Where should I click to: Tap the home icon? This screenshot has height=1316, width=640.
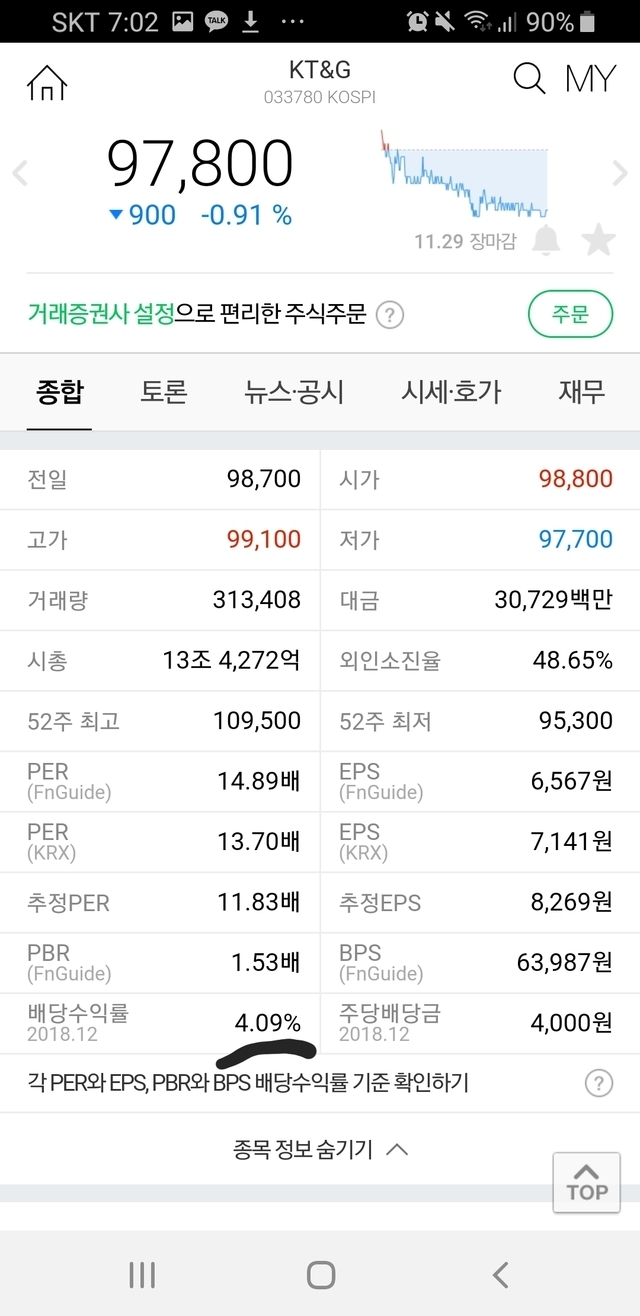tap(46, 82)
